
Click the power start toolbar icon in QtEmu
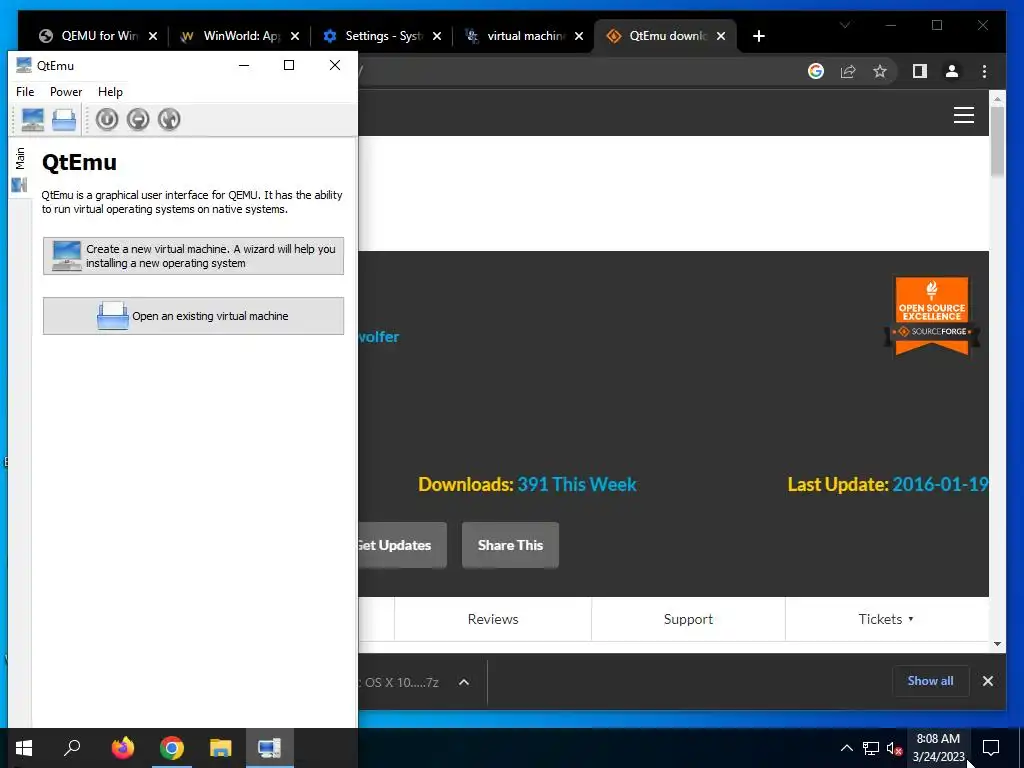click(x=107, y=120)
